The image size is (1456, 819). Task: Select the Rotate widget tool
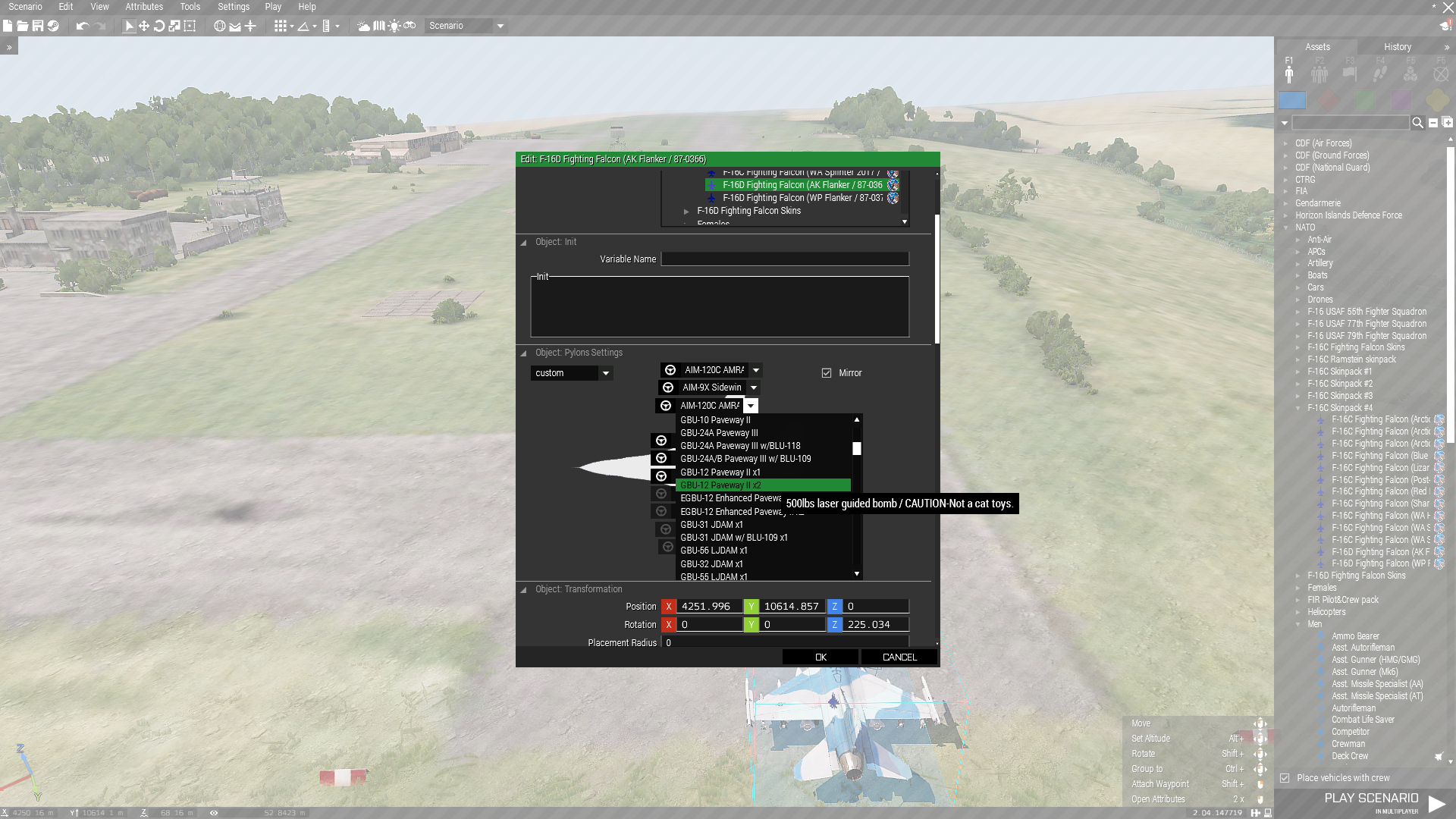click(x=159, y=26)
